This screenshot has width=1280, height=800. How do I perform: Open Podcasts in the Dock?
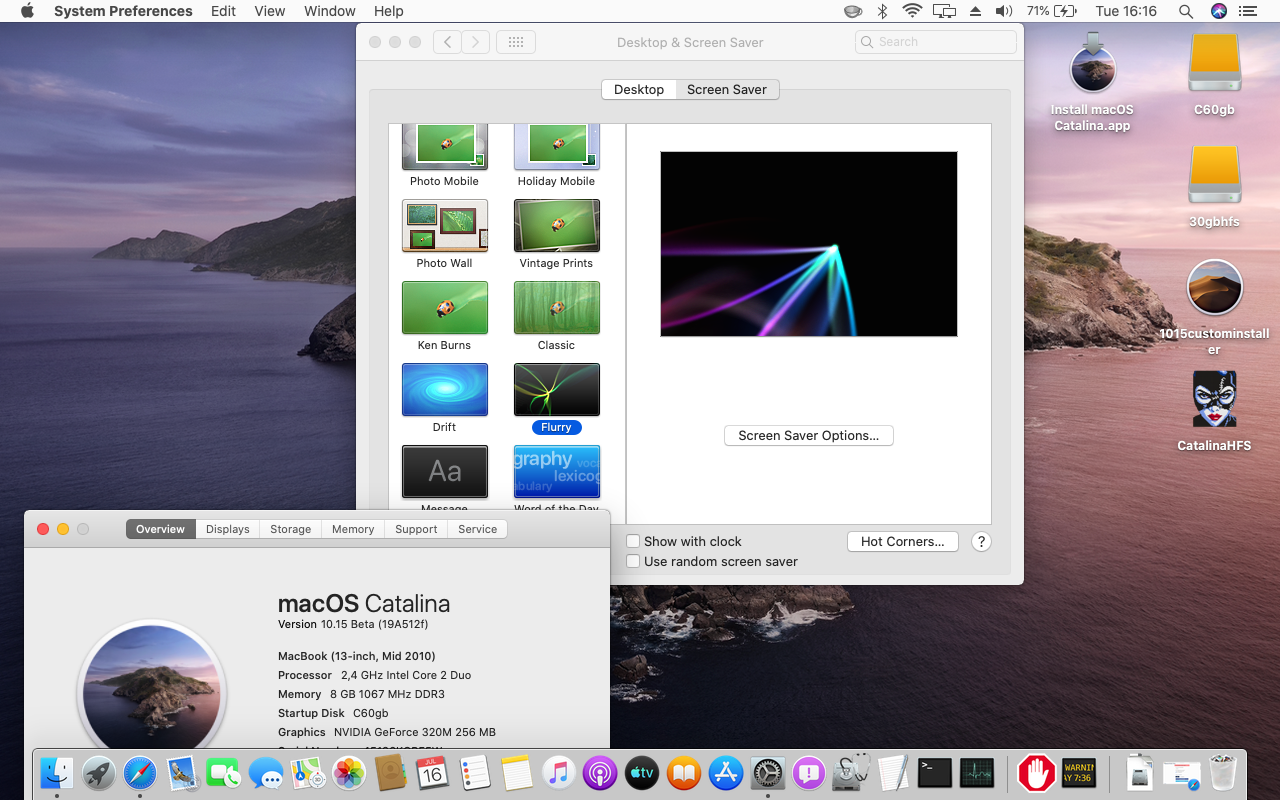coord(600,773)
